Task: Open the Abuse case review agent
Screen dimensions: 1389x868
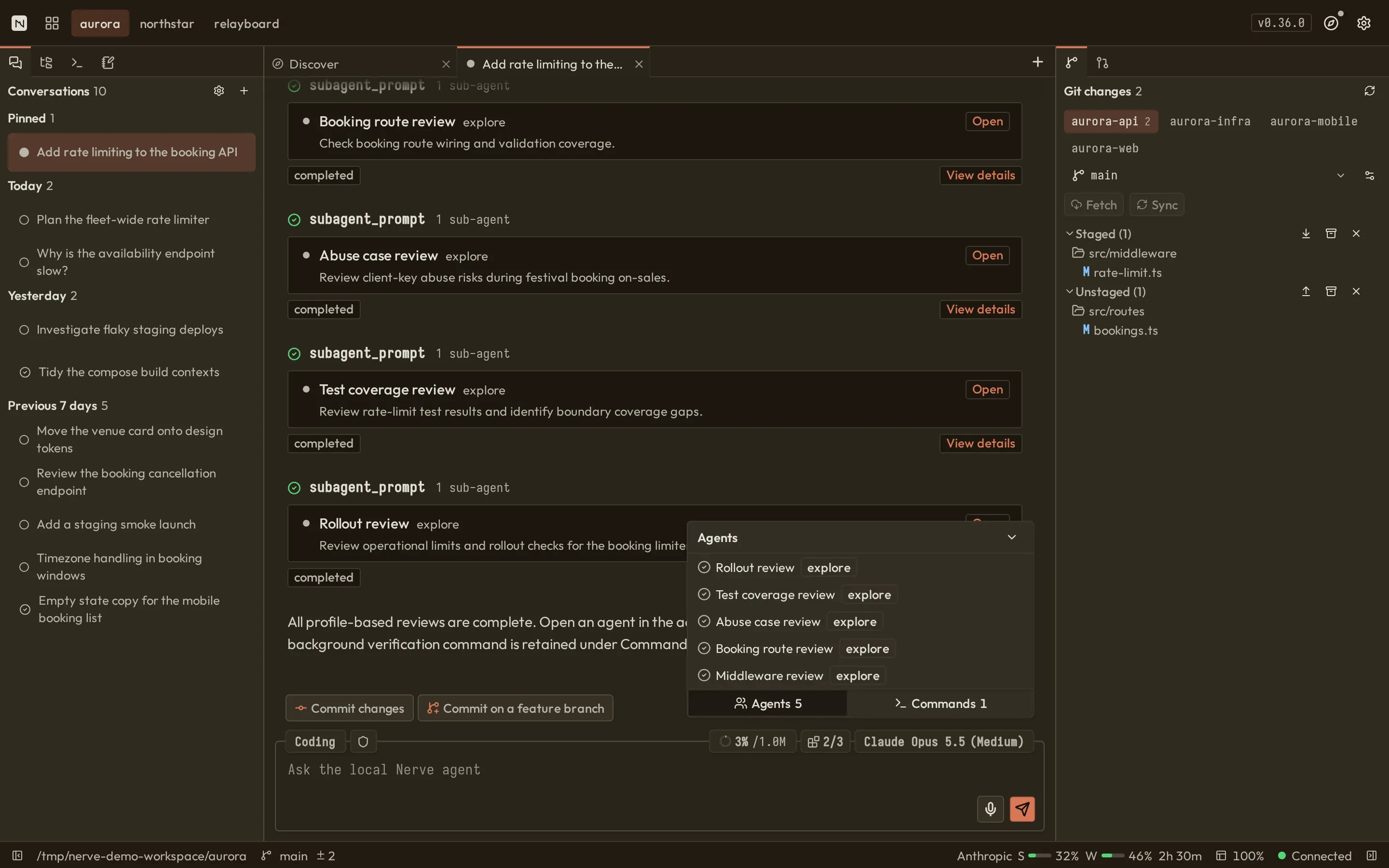Action: click(987, 256)
